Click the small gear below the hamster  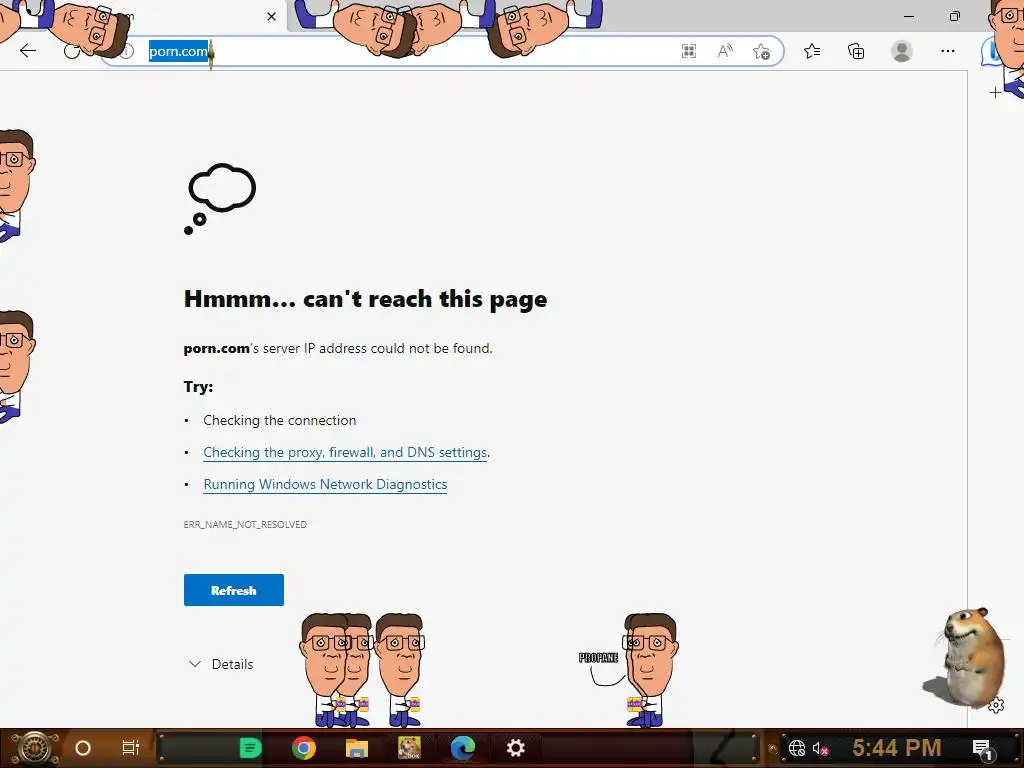click(x=996, y=705)
